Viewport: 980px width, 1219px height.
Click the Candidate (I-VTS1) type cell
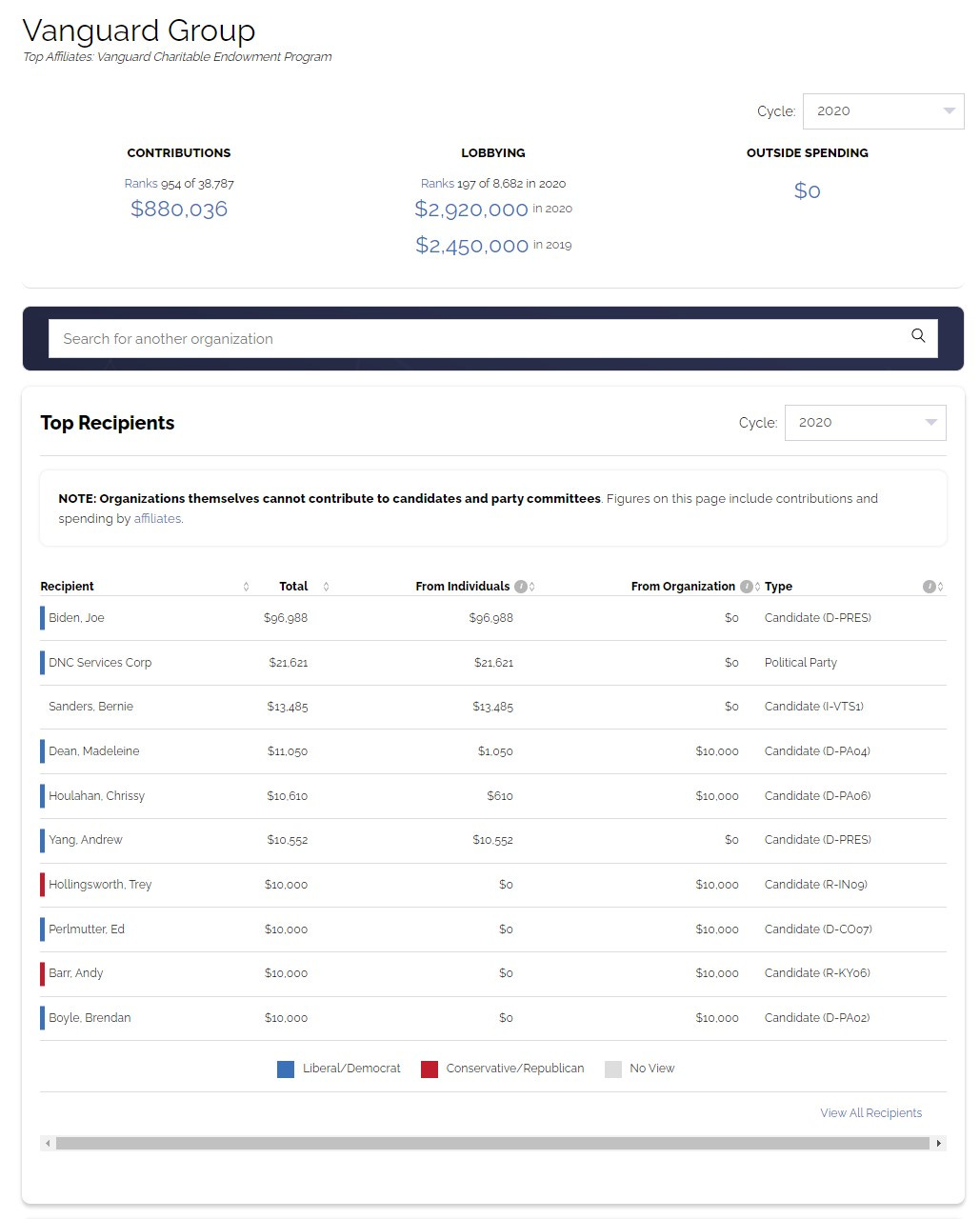click(814, 707)
